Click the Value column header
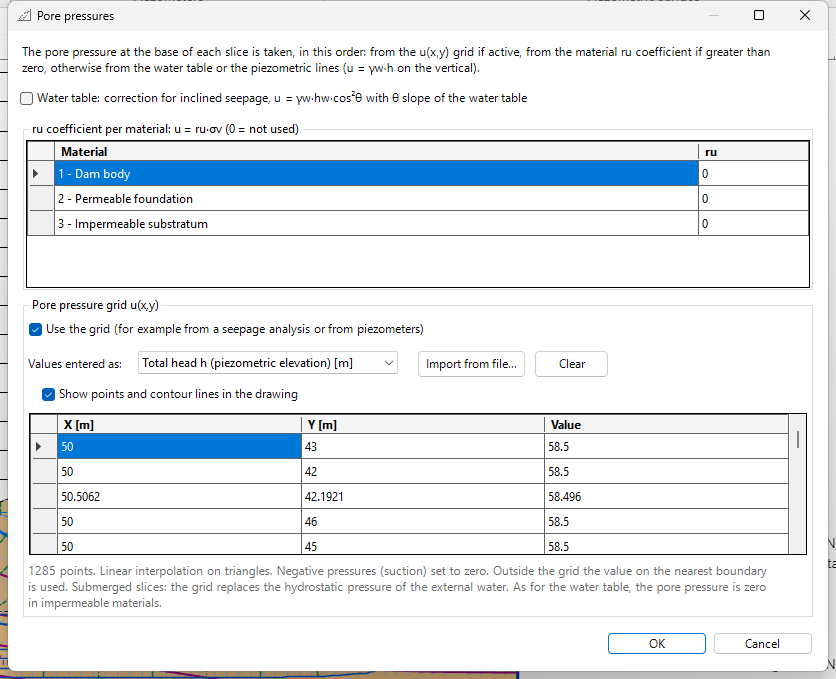 coord(666,425)
